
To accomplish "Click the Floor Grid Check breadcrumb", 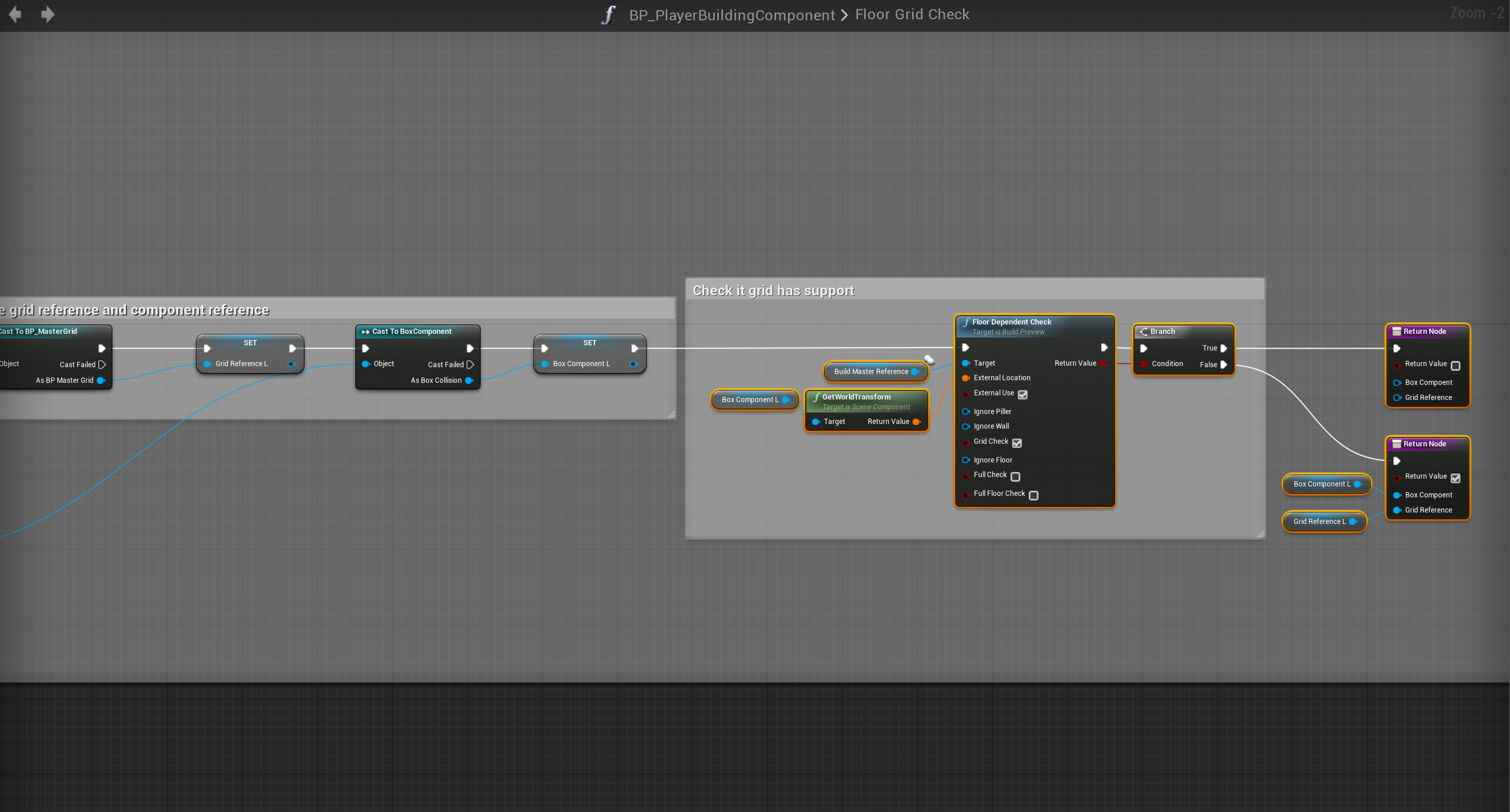I will (x=912, y=14).
